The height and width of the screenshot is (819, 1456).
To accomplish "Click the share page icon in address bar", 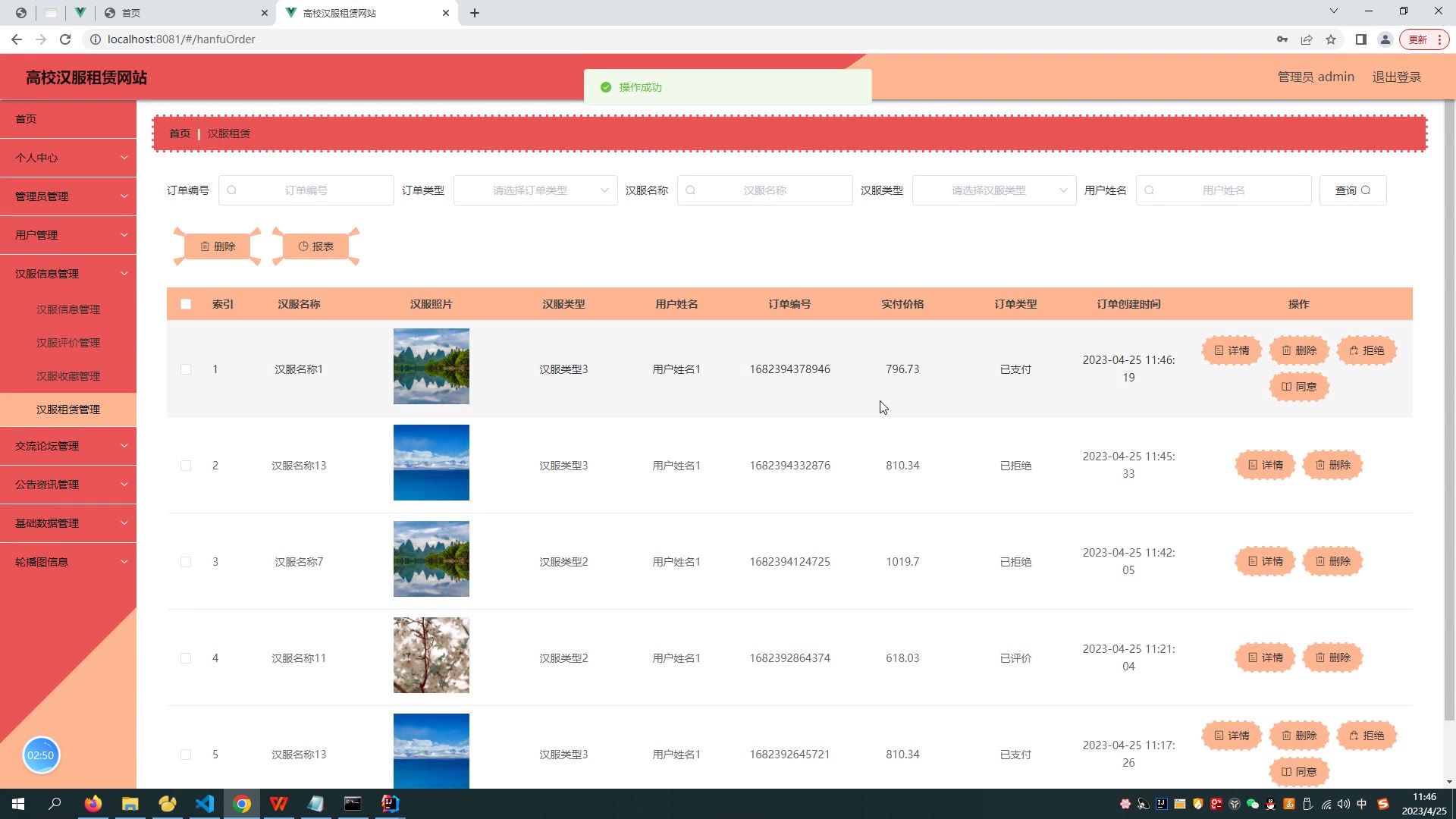I will click(1307, 39).
